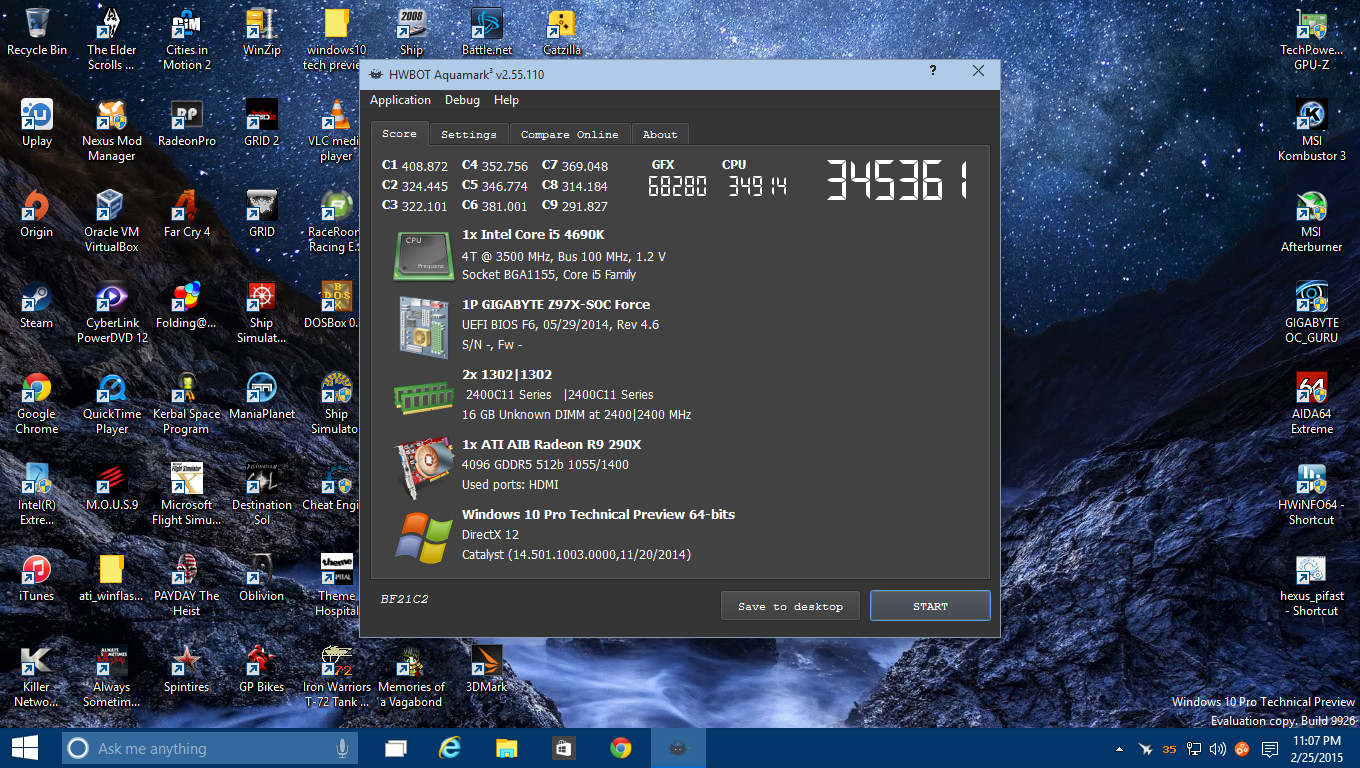Open The Elder Scrolls desktop shortcut

tap(111, 40)
